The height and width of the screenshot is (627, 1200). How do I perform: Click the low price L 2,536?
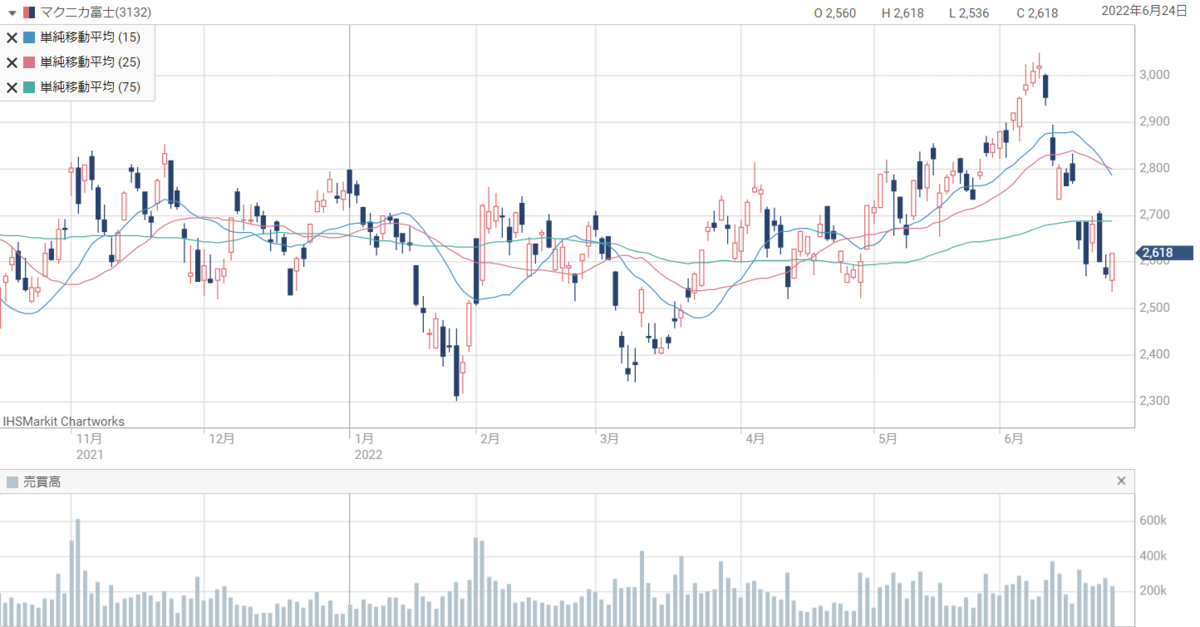(969, 13)
